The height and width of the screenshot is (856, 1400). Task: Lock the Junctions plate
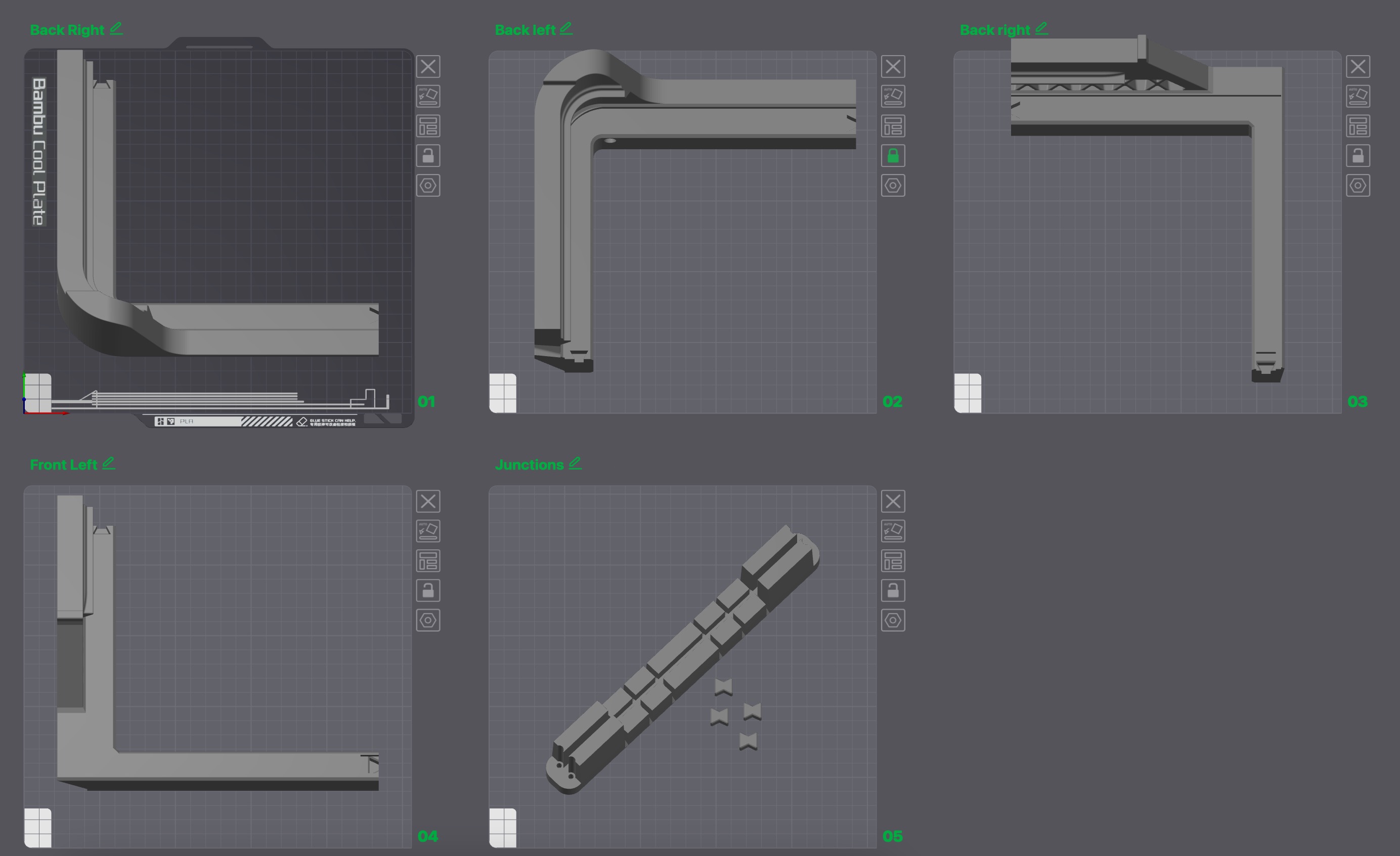click(893, 590)
